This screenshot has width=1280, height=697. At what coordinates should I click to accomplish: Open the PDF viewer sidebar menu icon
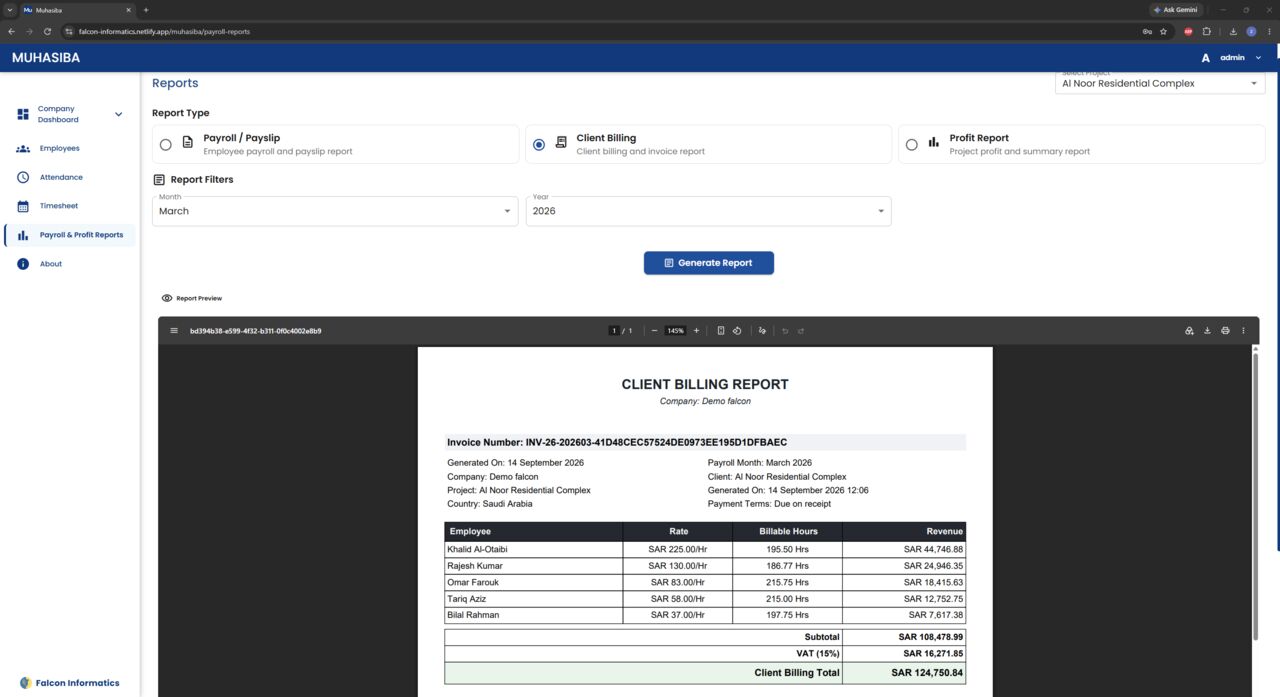click(174, 331)
